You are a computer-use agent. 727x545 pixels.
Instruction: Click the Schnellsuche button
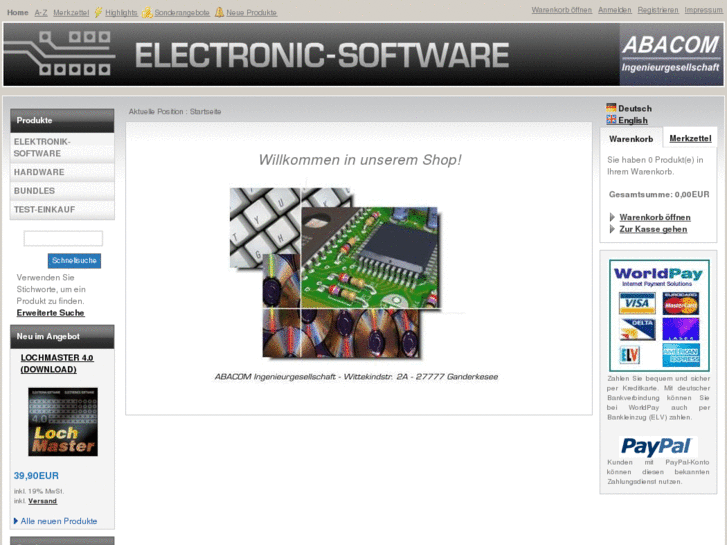pos(74,261)
